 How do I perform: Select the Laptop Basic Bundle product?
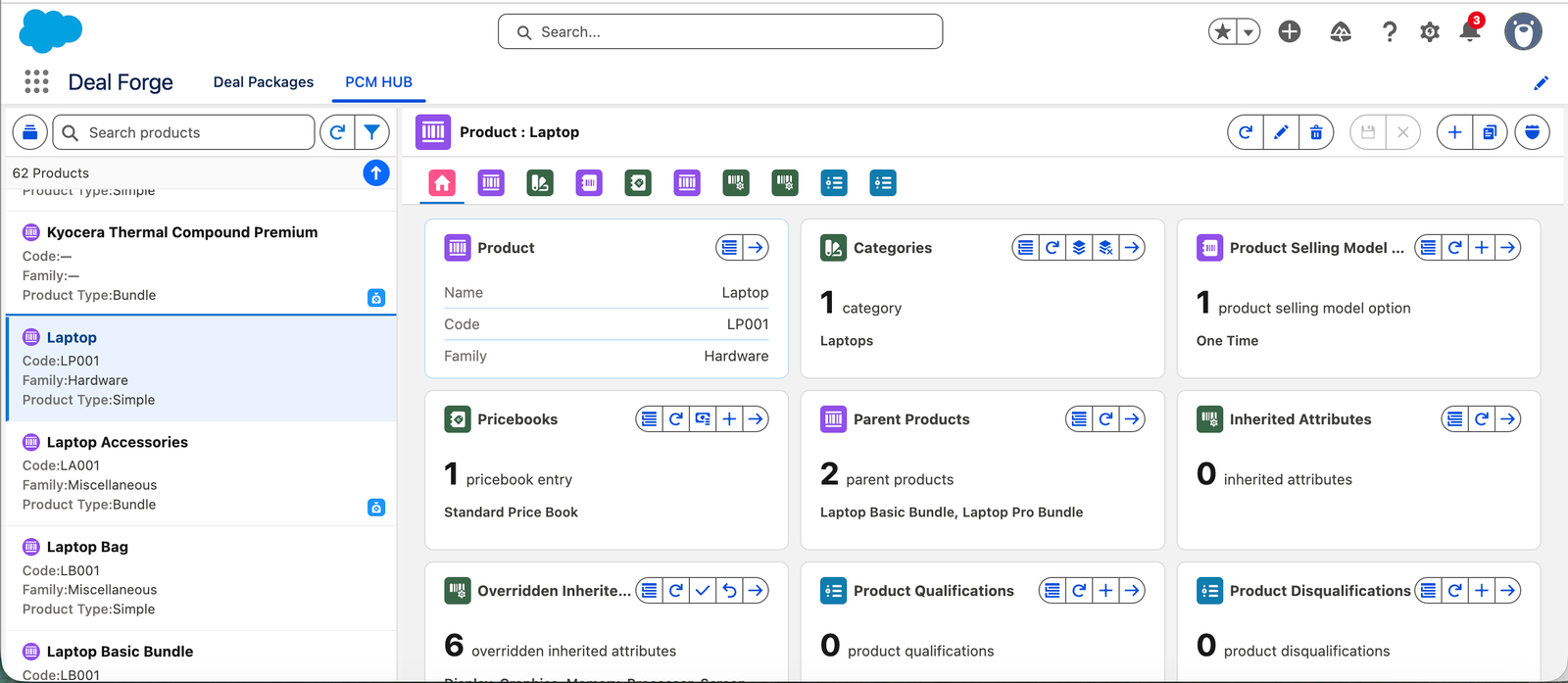point(201,659)
